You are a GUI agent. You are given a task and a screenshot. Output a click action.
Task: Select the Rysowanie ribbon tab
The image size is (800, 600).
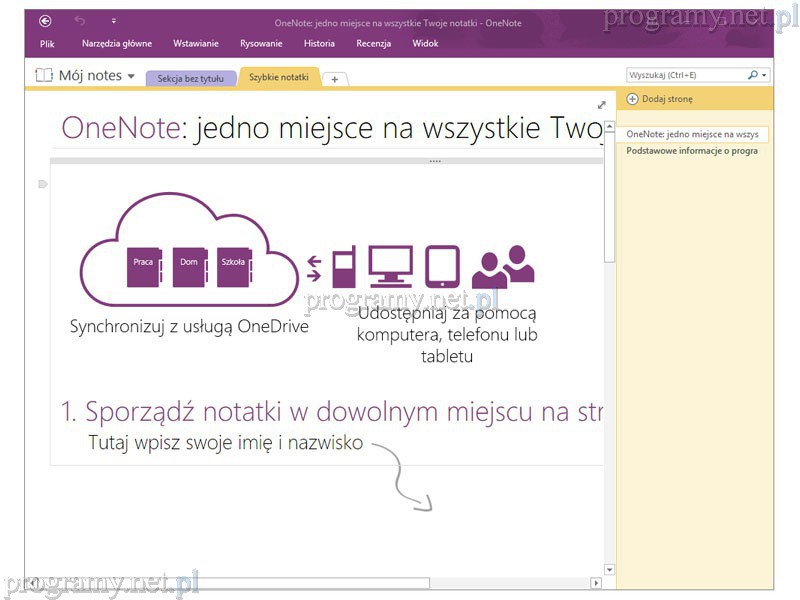261,44
